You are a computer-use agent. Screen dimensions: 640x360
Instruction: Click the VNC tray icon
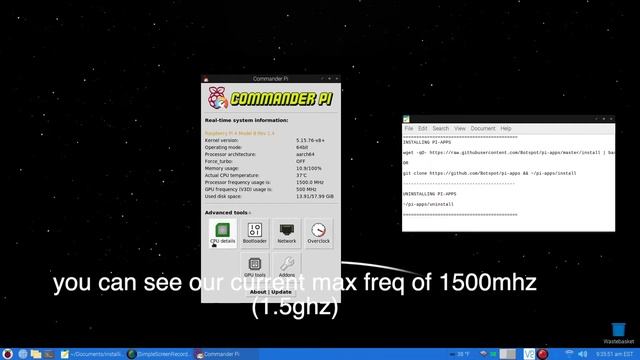pyautogui.click(x=529, y=354)
